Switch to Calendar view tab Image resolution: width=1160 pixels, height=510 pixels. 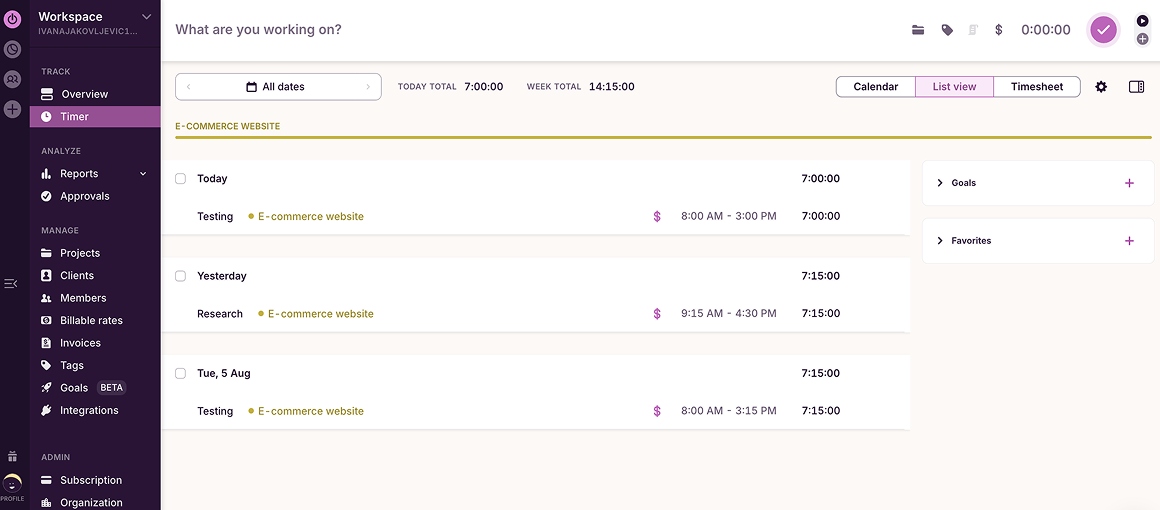[x=875, y=87]
